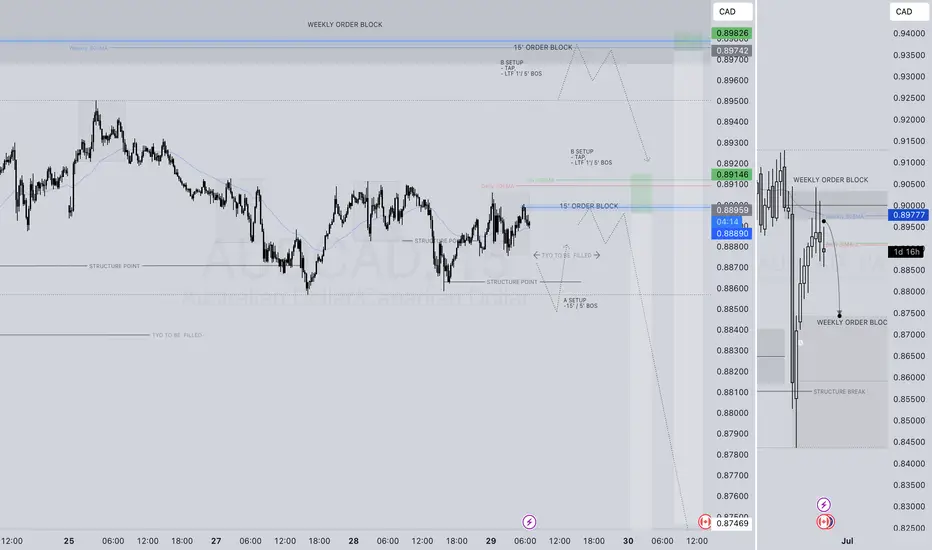The width and height of the screenshot is (932, 550).
Task: Click the 0.94000 price scale value
Action: pos(909,33)
